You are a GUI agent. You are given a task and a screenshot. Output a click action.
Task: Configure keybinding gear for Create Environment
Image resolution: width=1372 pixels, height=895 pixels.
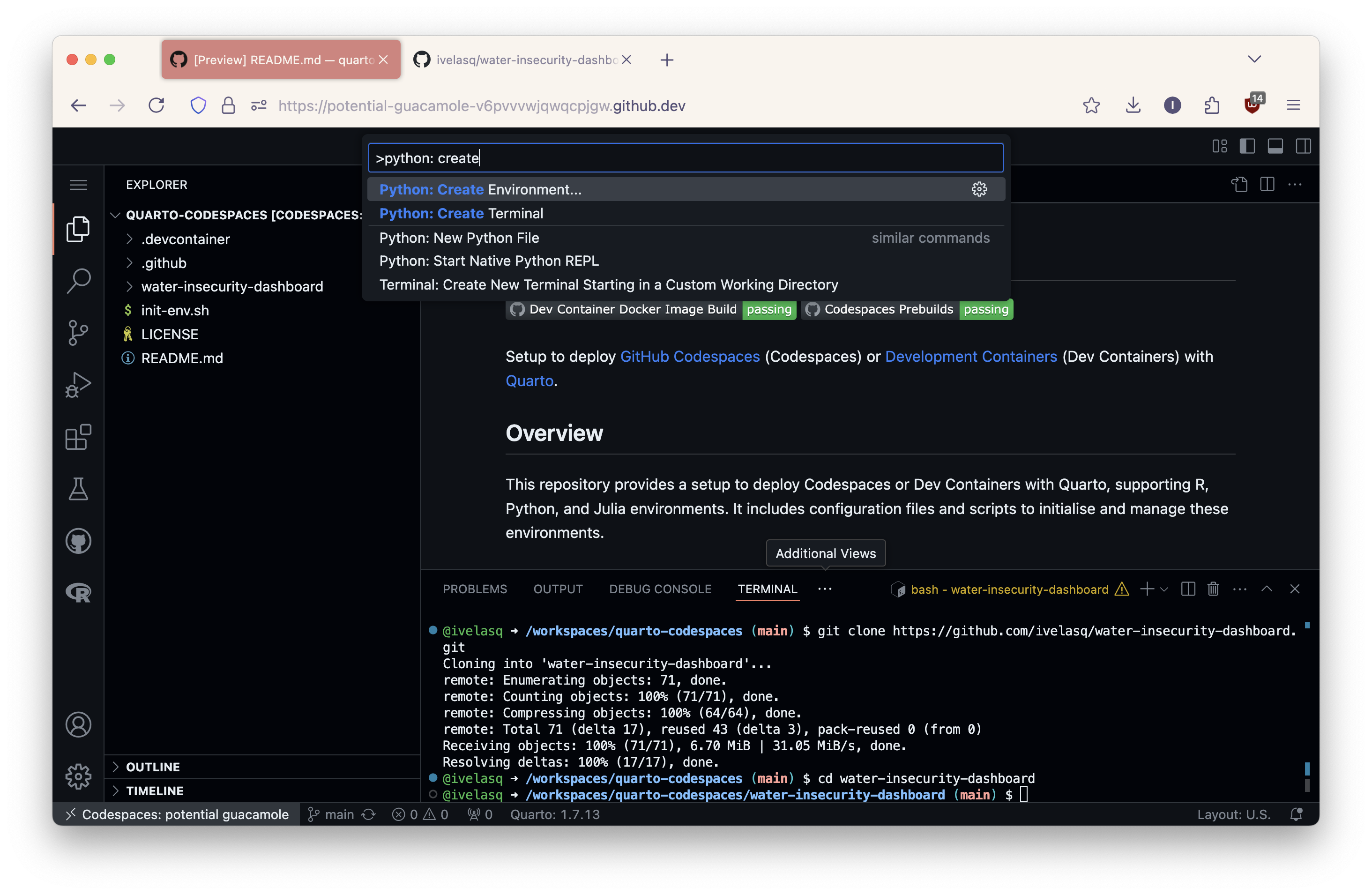[979, 190]
